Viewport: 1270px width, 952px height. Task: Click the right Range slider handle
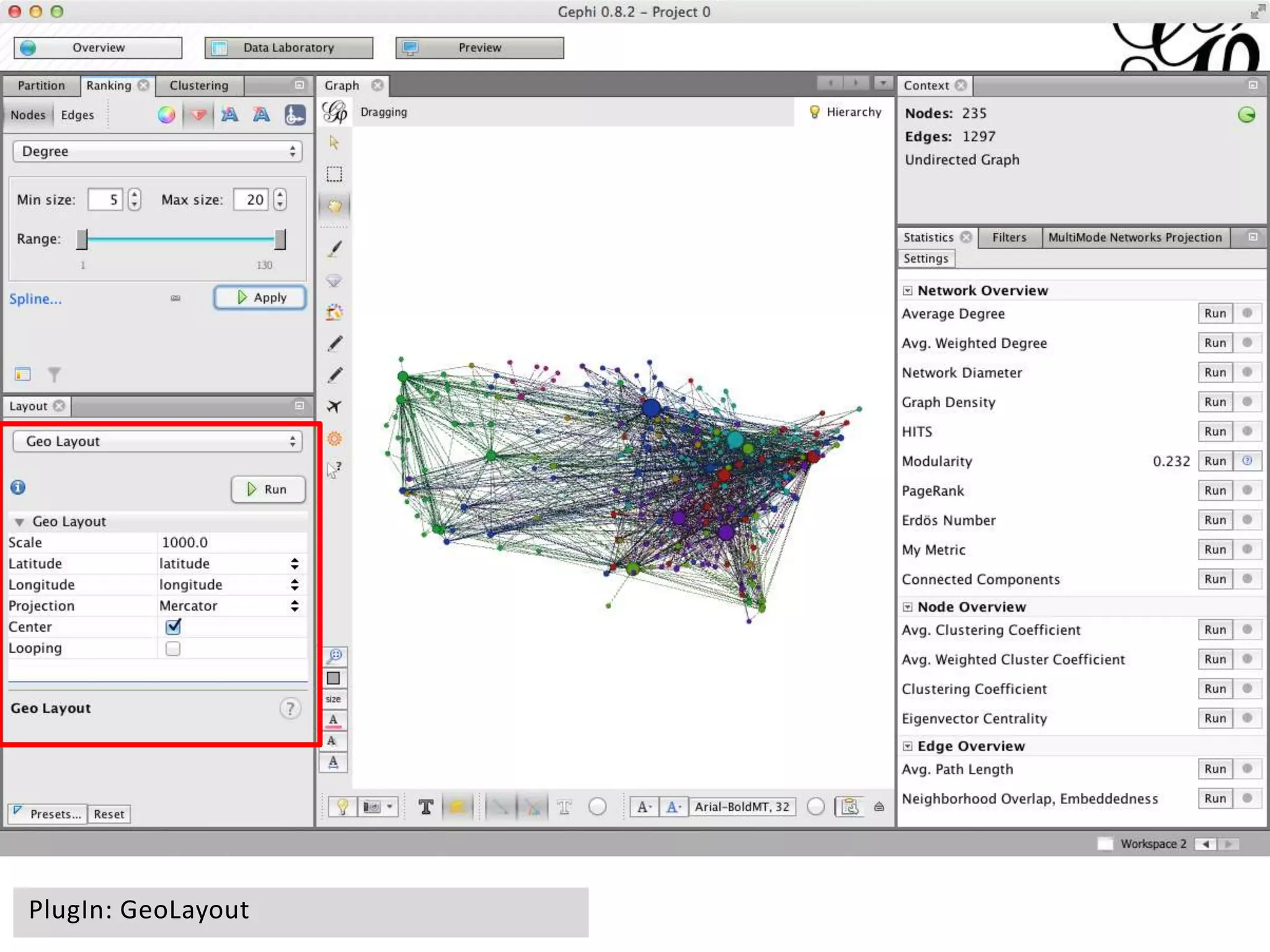(x=280, y=239)
